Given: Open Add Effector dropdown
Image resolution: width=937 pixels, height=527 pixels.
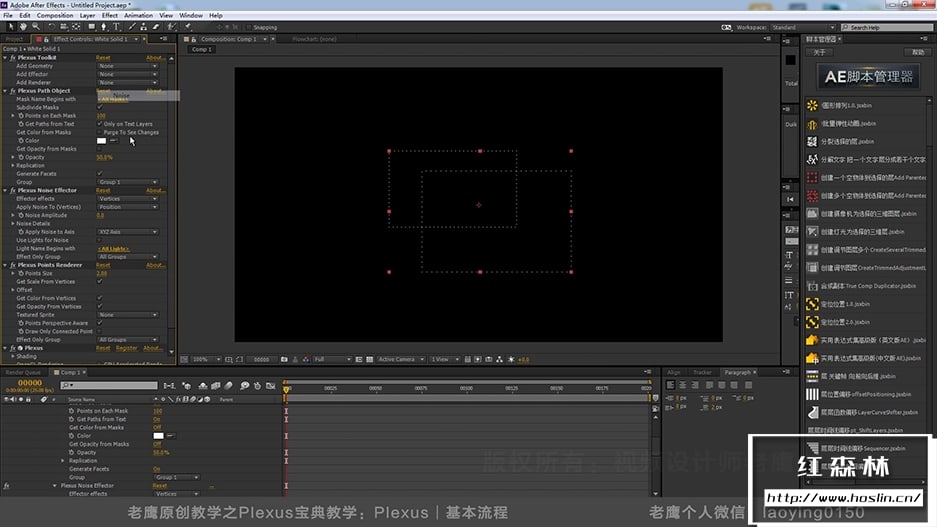Looking at the screenshot, I should pyautogui.click(x=128, y=74).
